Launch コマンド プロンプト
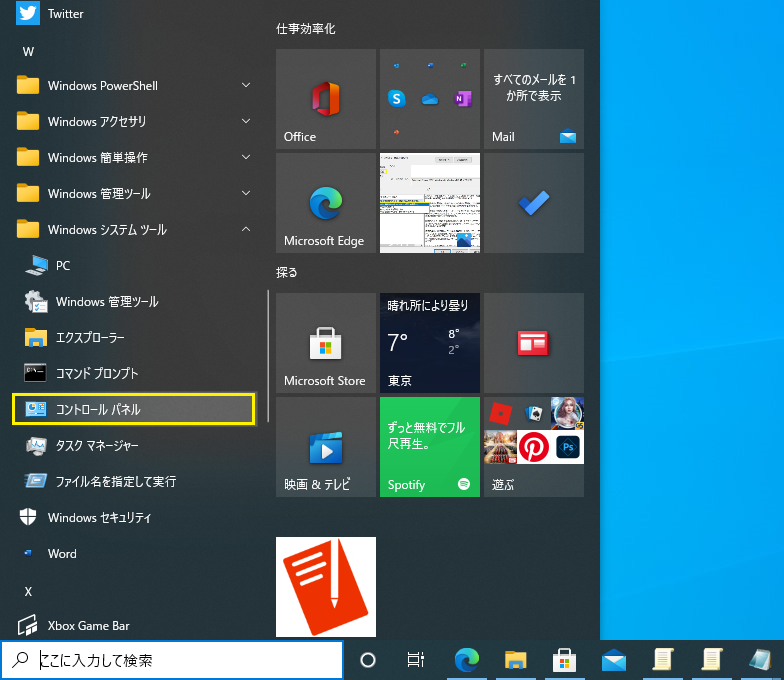 [134, 374]
